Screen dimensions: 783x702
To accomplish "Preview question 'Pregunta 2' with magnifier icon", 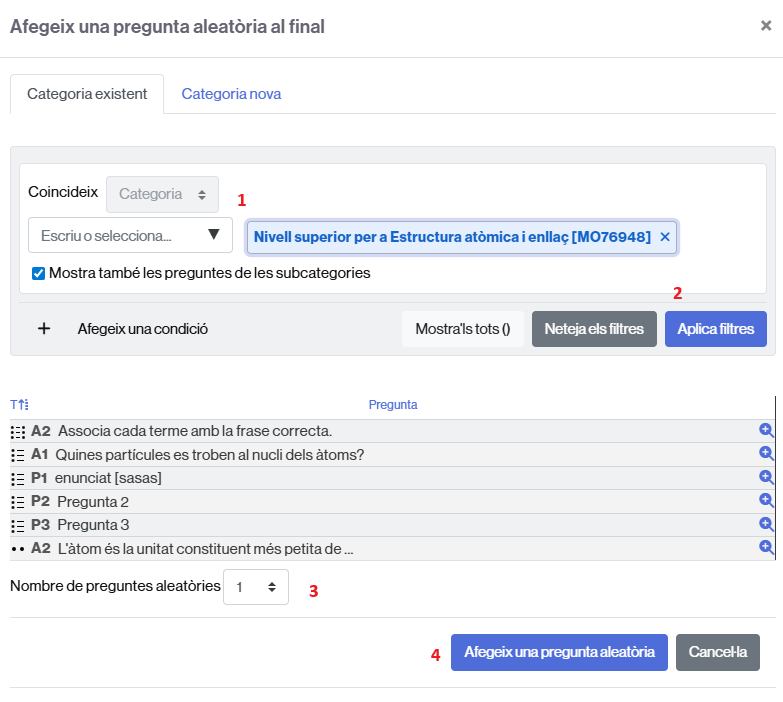I will click(x=766, y=500).
